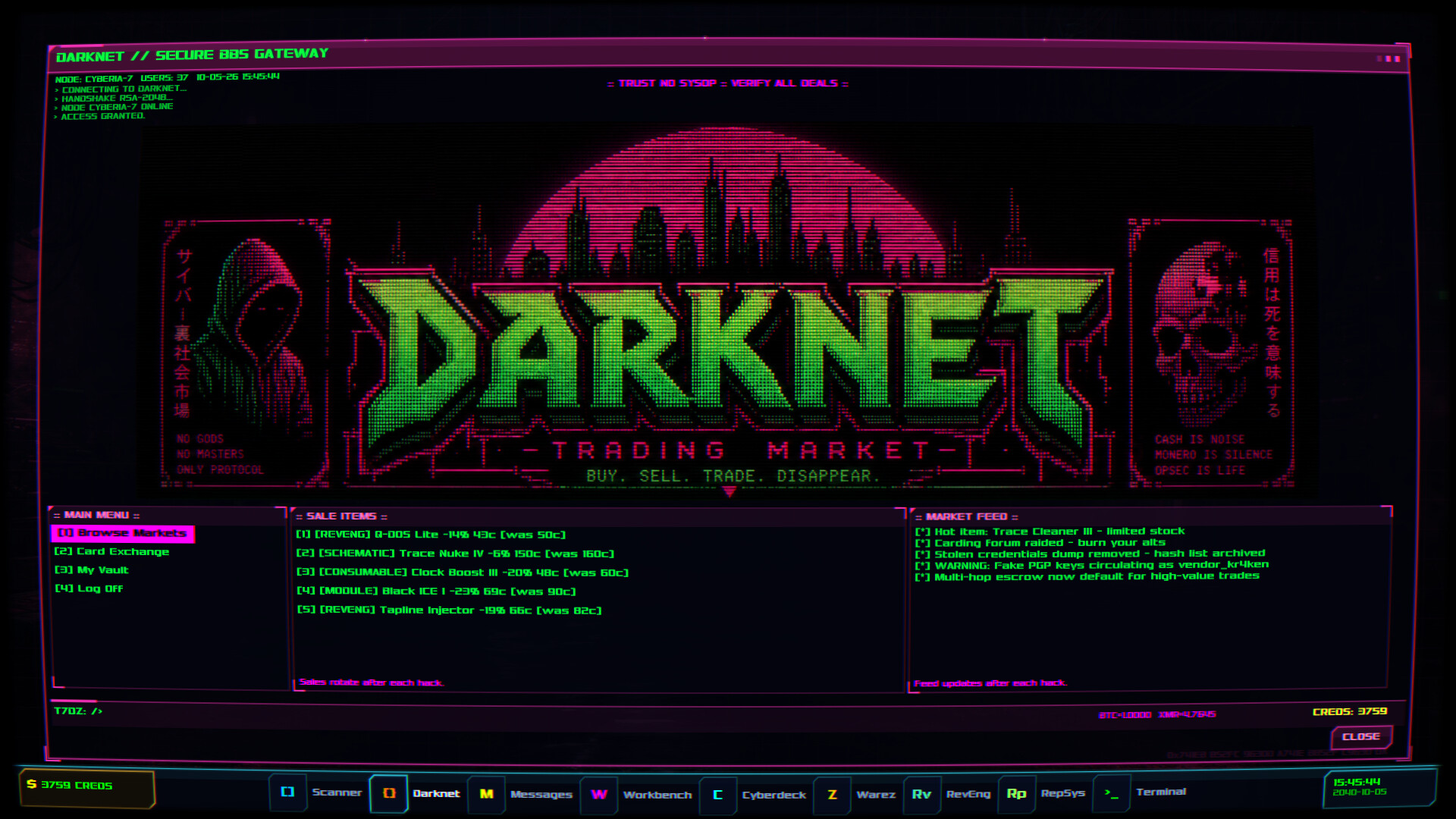The height and width of the screenshot is (819, 1456).
Task: Click the Warez taskbar label
Action: 876,795
